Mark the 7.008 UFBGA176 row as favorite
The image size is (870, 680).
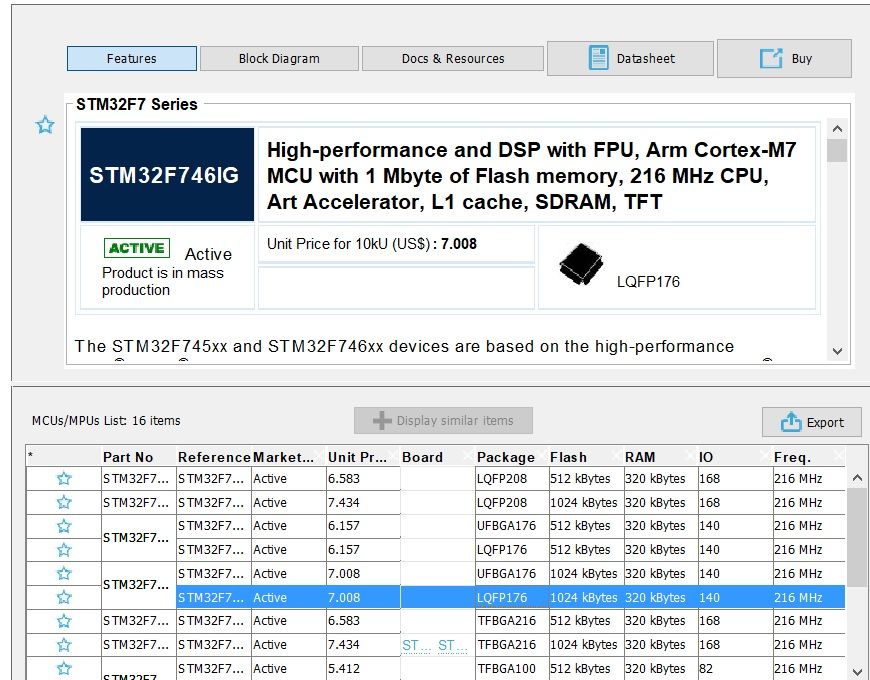click(64, 573)
